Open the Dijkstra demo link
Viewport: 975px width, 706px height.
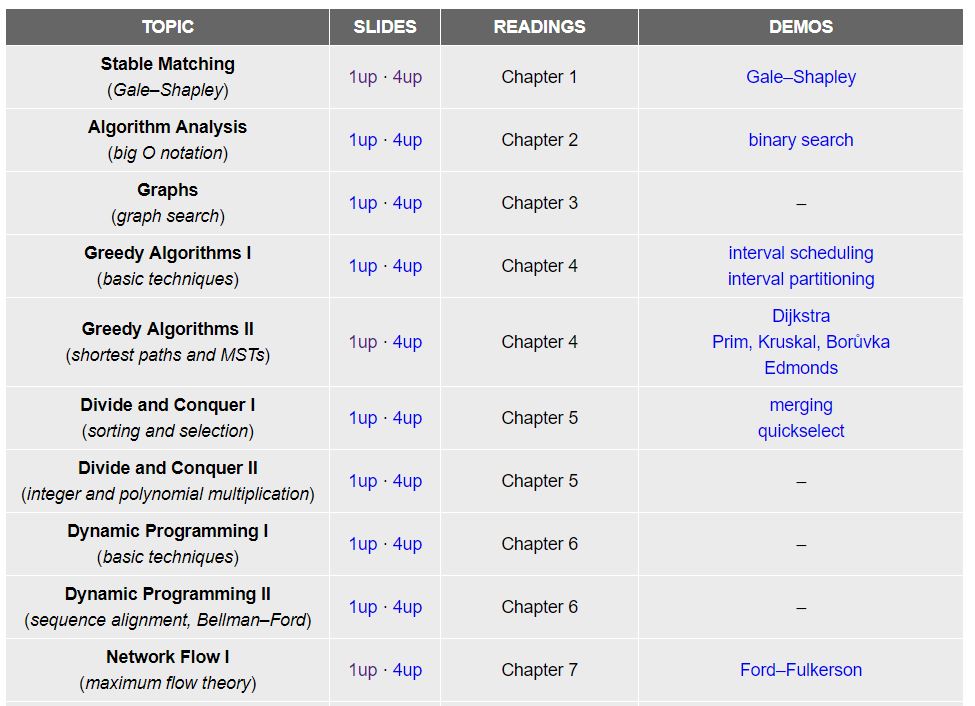[x=800, y=316]
